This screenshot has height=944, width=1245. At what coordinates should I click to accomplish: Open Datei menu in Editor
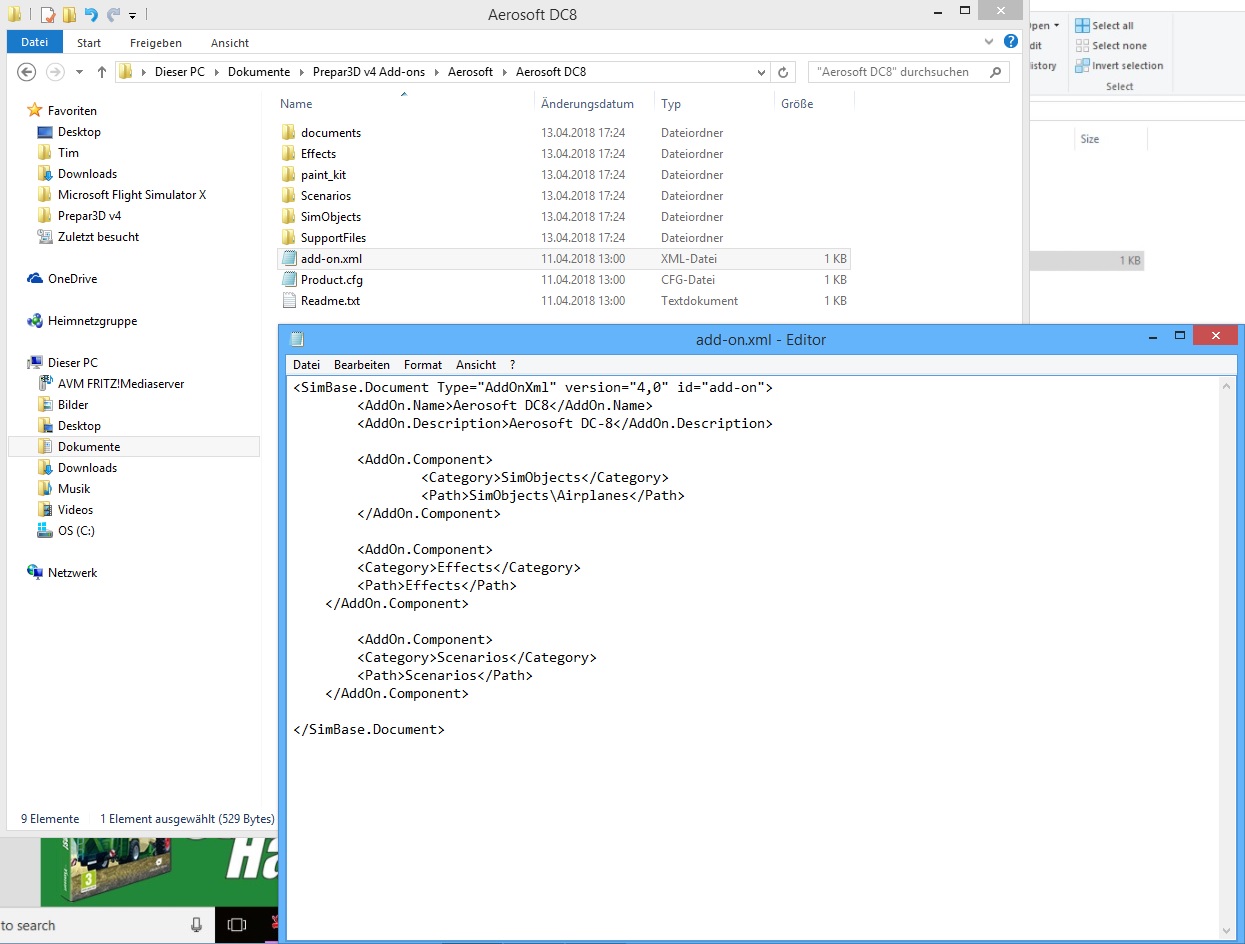click(307, 365)
